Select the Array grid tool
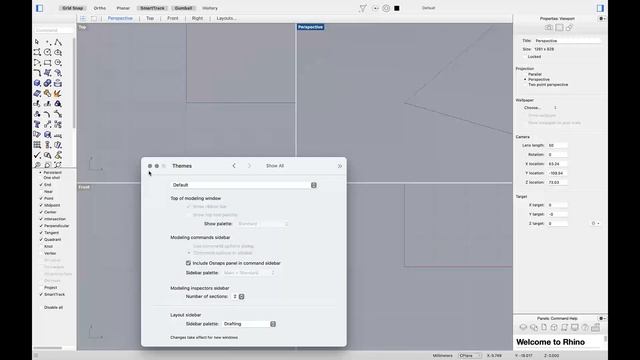640x360 pixels. (x=37, y=144)
